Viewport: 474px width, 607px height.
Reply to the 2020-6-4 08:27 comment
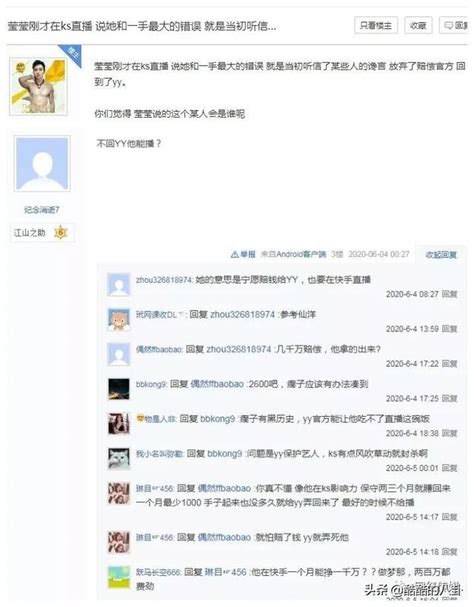point(450,294)
